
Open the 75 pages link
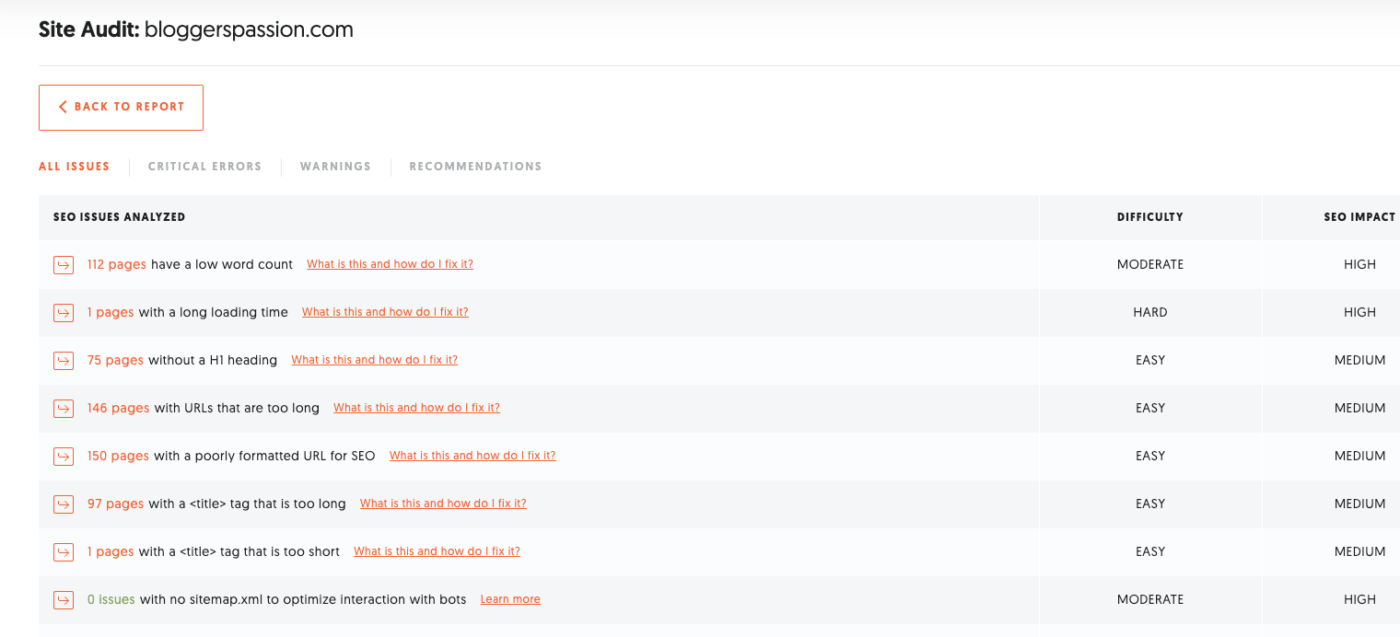click(x=115, y=360)
